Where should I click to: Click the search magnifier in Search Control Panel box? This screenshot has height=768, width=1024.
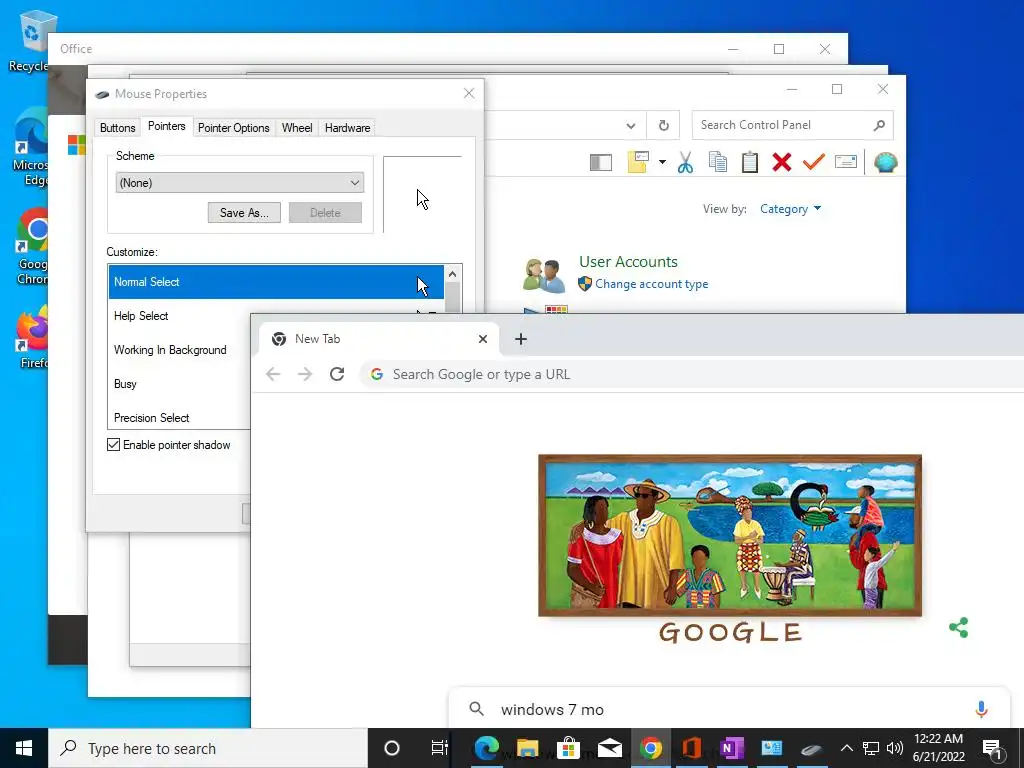click(879, 125)
